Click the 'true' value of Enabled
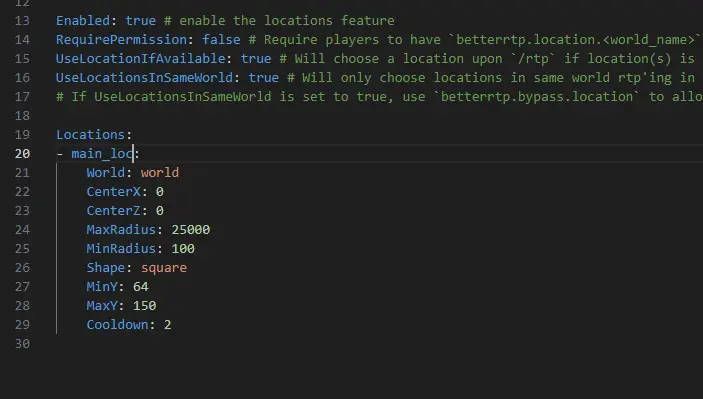Viewport: 703px width, 399px height. click(140, 21)
